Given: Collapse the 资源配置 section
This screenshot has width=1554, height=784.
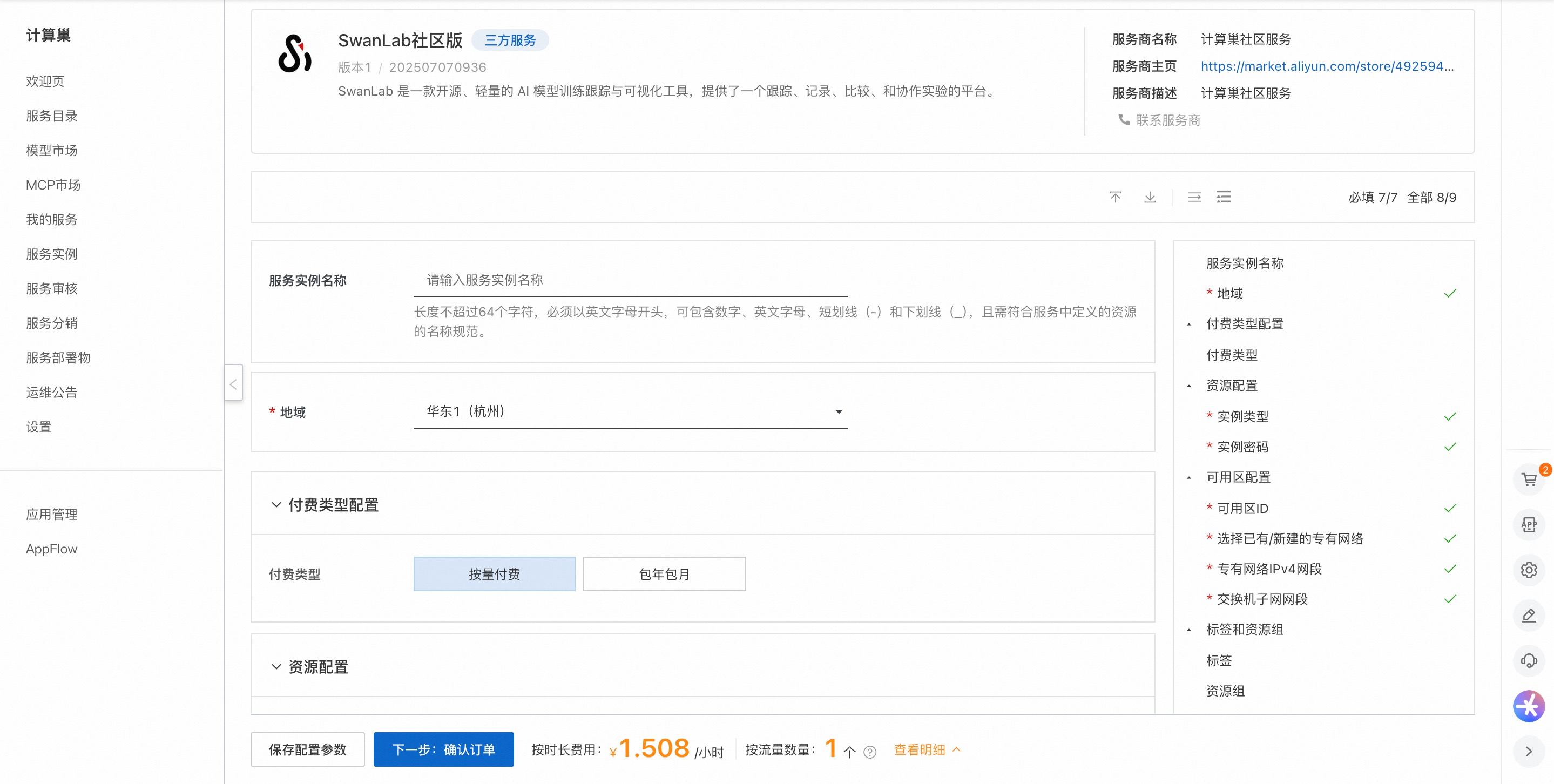Looking at the screenshot, I should tap(276, 666).
